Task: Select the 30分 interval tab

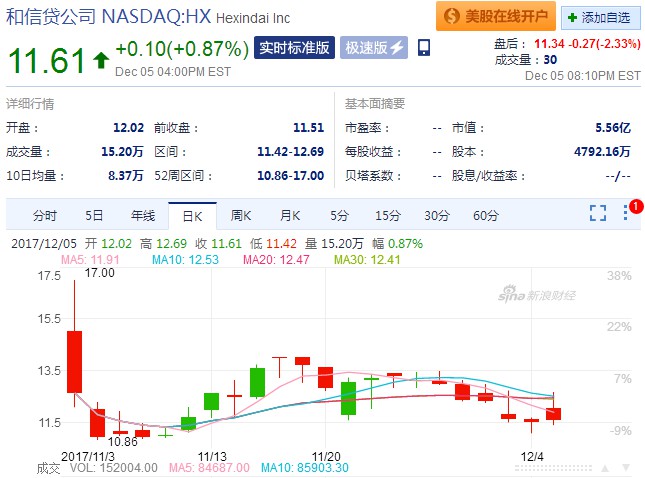Action: [x=437, y=216]
